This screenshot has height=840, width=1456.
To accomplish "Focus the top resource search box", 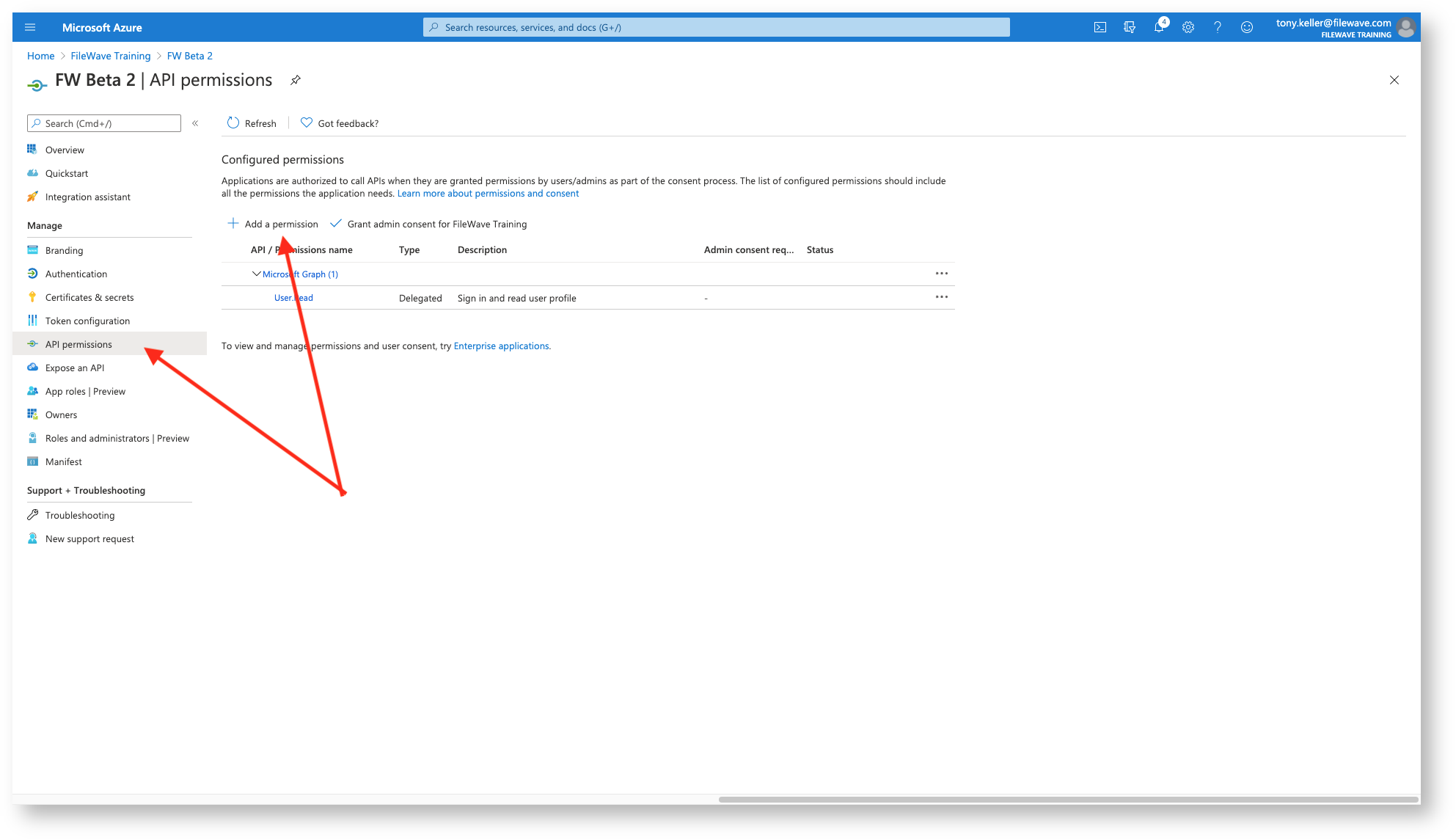I will 717,27.
